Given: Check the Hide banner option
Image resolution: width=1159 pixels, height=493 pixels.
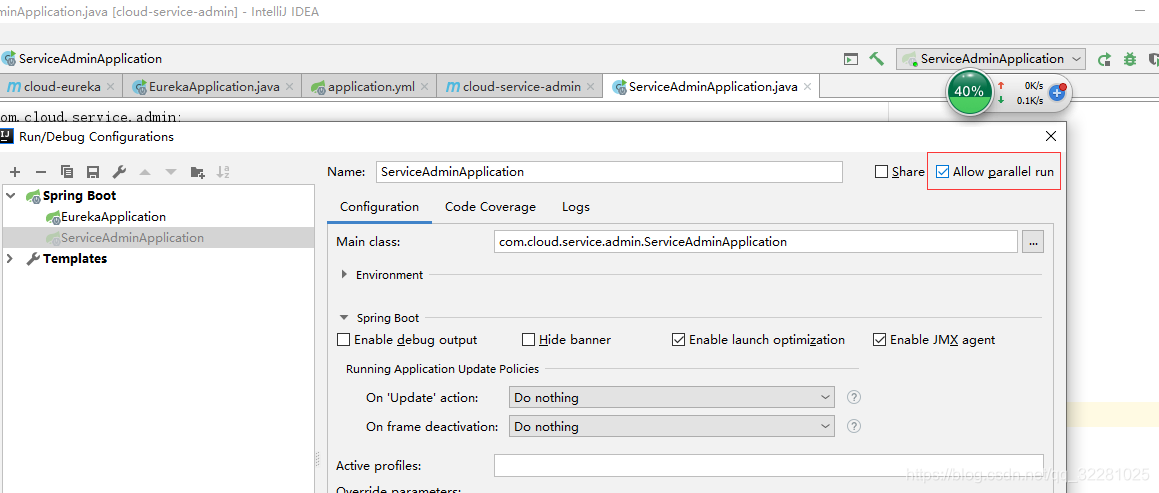Looking at the screenshot, I should [528, 340].
